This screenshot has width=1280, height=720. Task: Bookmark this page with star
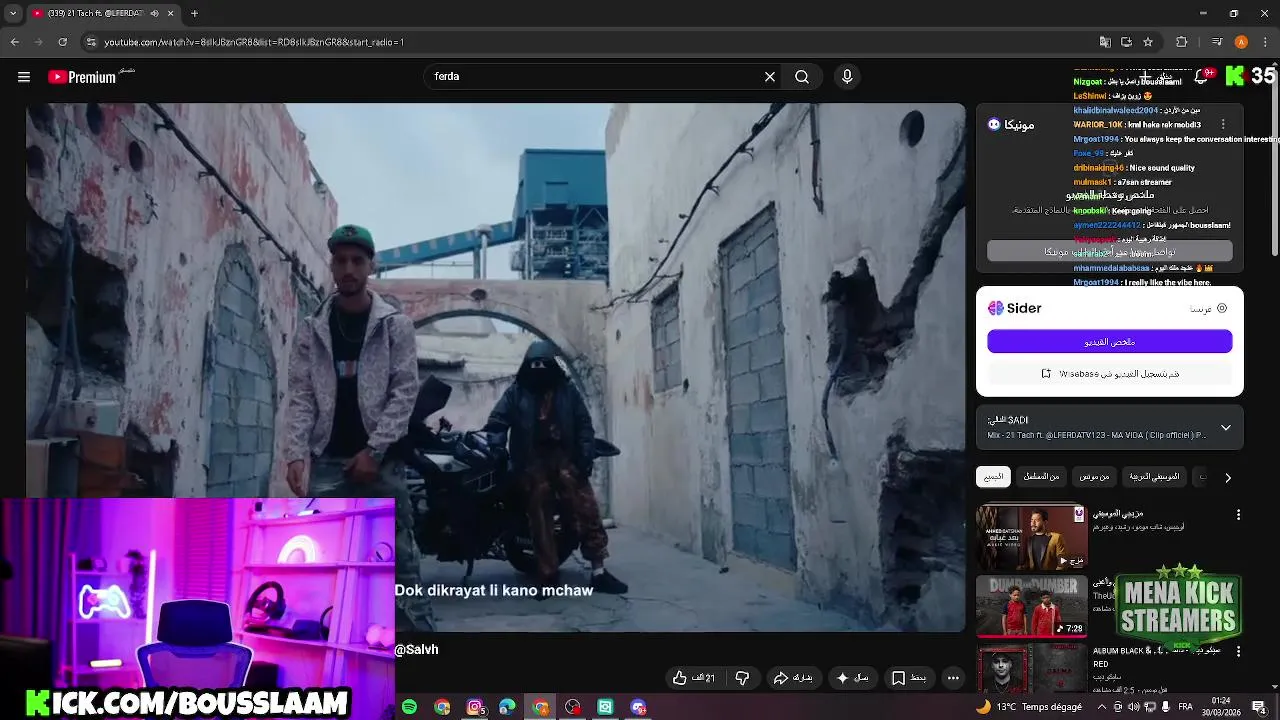(1148, 42)
